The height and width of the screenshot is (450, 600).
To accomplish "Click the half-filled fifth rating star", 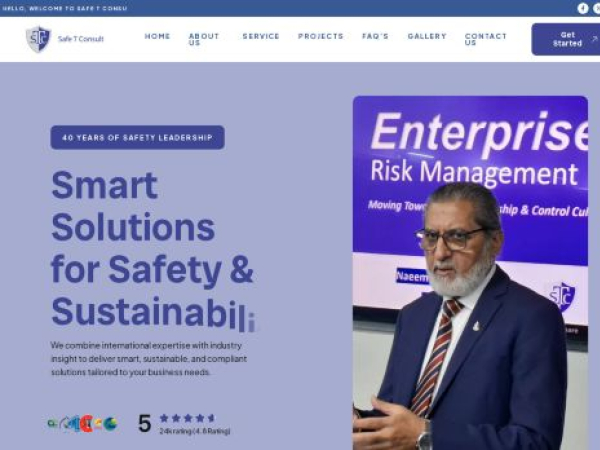I will pyautogui.click(x=211, y=418).
